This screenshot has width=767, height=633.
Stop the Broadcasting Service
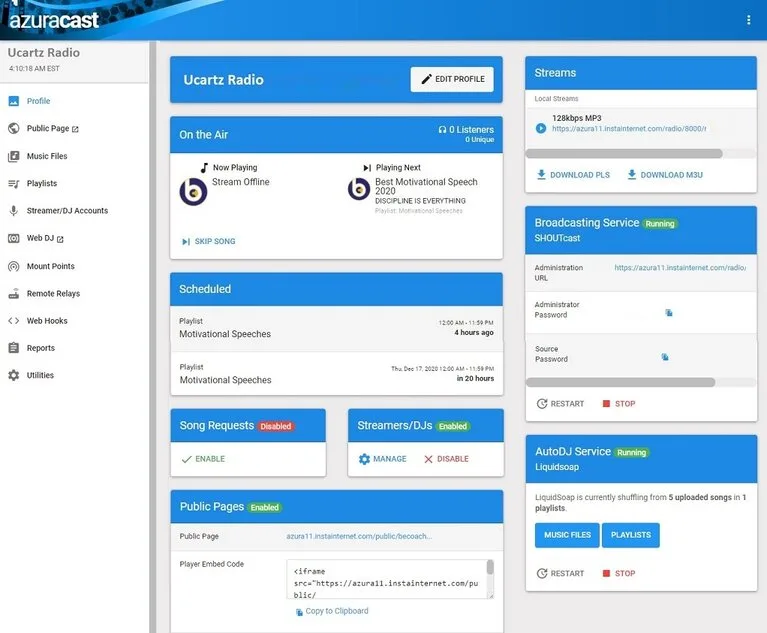(x=619, y=404)
